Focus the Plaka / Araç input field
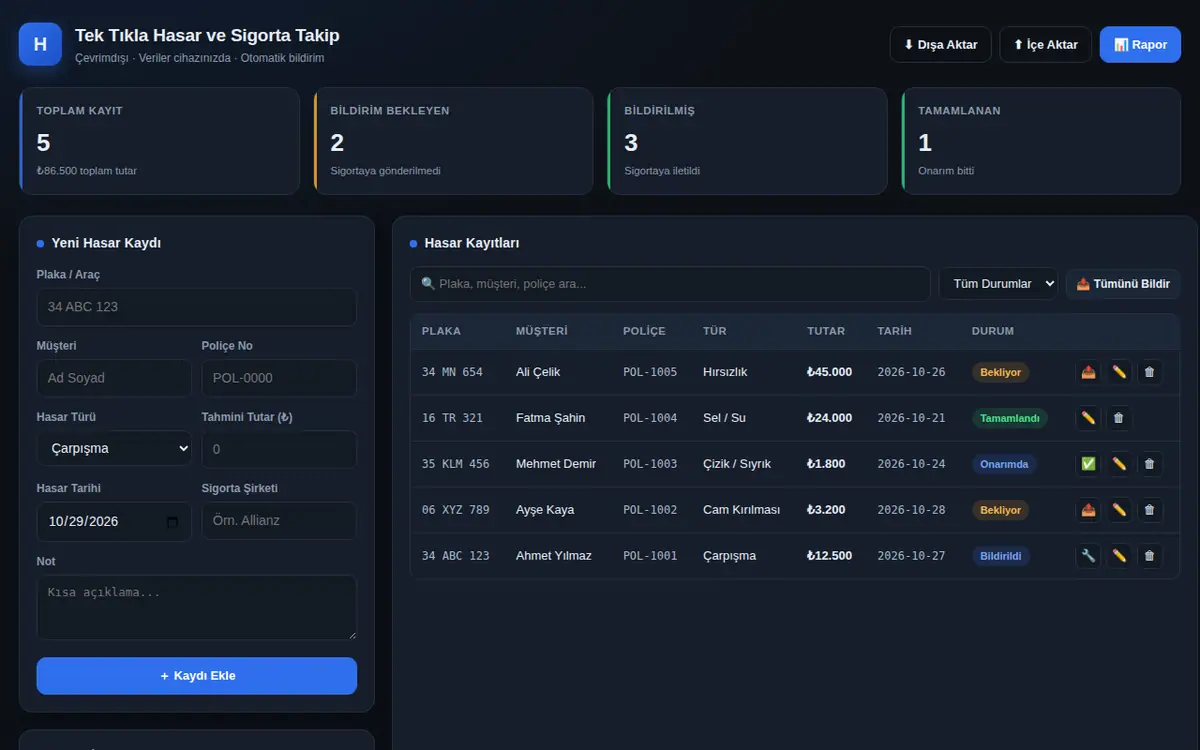This screenshot has width=1200, height=750. (x=197, y=307)
